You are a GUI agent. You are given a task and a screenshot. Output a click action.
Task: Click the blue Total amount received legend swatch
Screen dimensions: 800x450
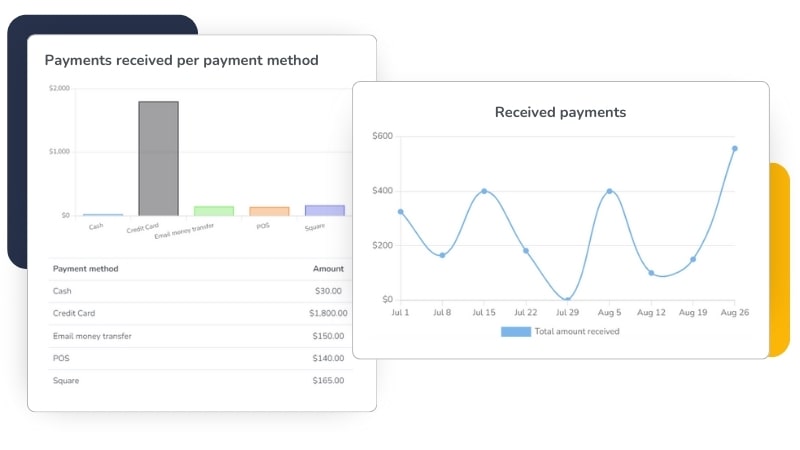coord(515,331)
